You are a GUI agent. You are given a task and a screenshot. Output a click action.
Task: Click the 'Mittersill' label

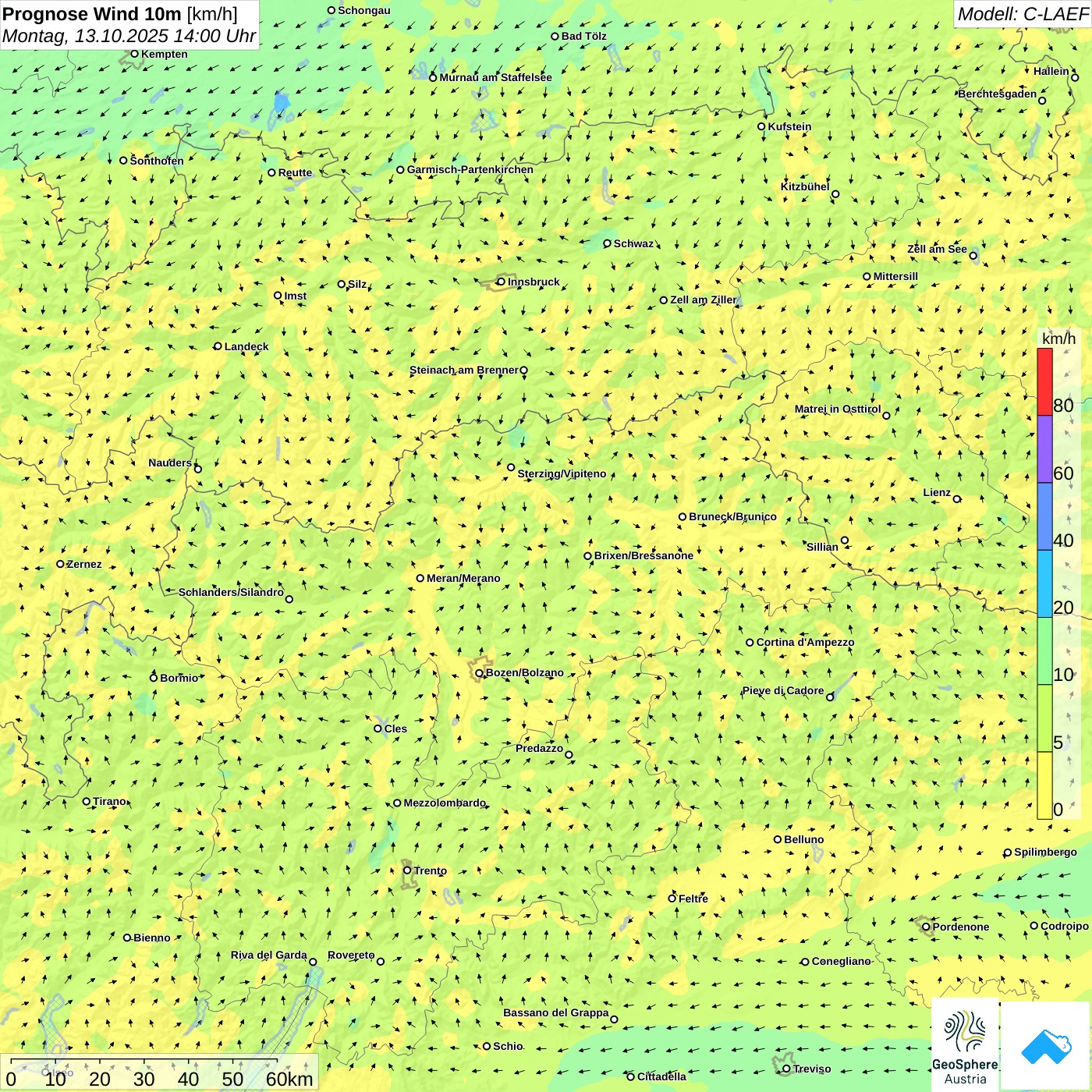tap(895, 276)
